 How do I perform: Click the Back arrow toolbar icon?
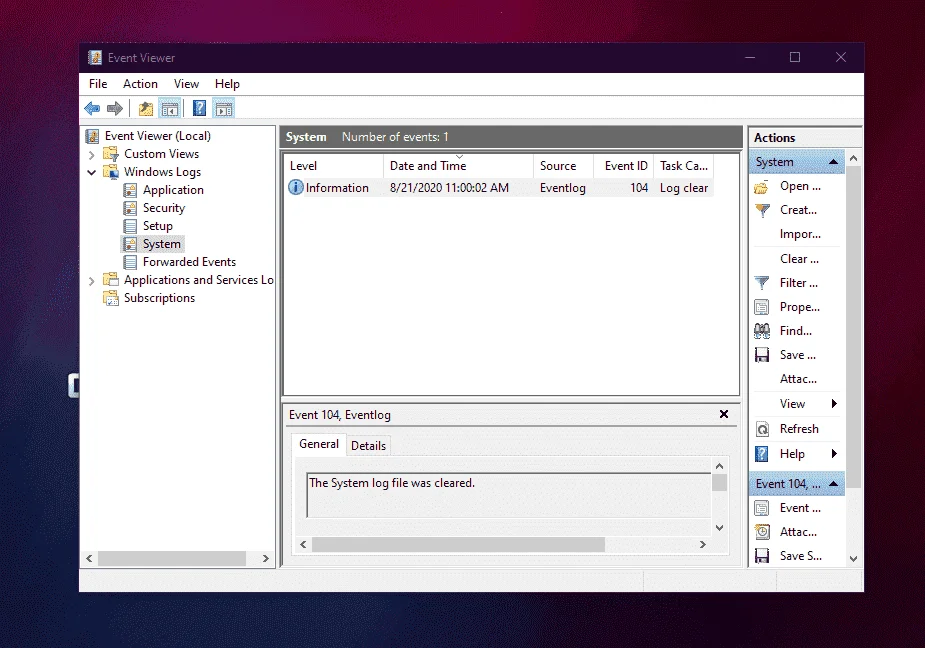point(92,109)
